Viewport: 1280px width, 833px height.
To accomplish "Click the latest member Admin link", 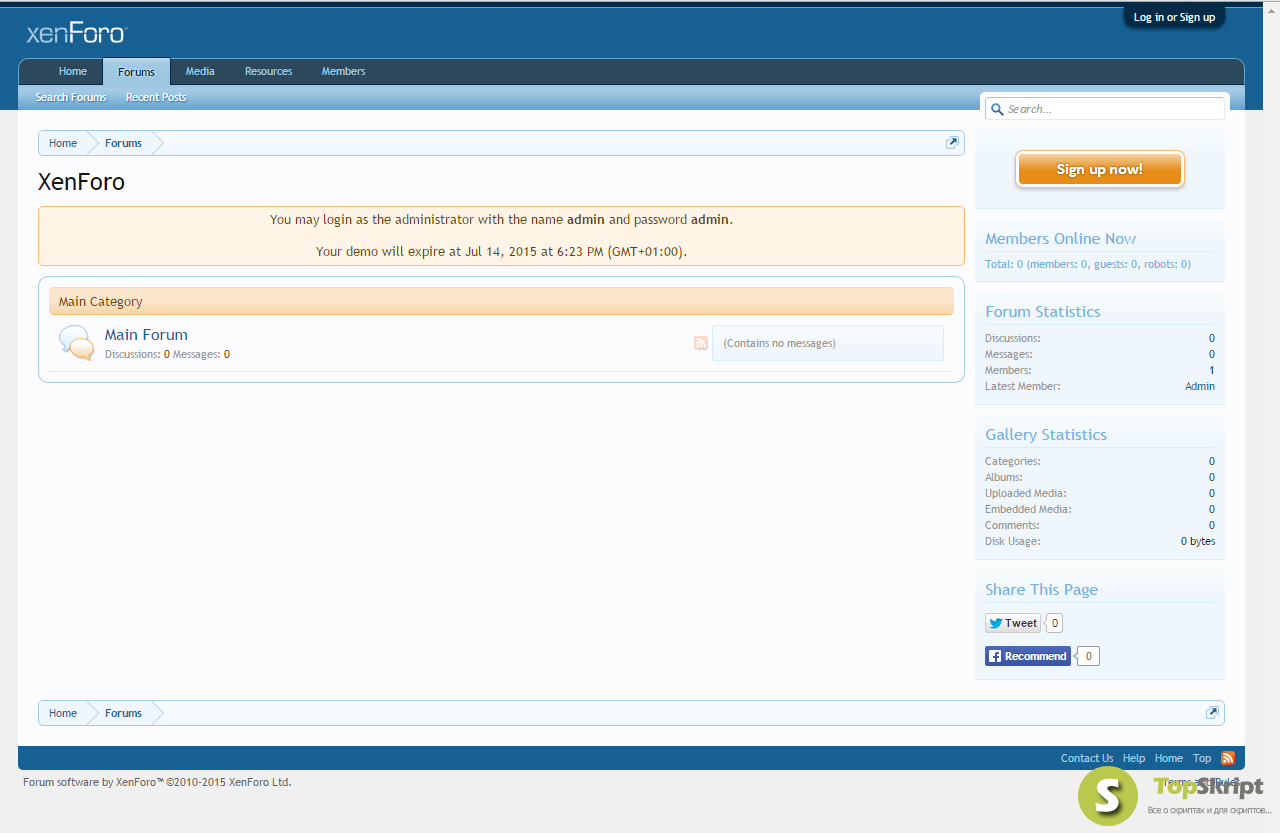I will 1200,386.
